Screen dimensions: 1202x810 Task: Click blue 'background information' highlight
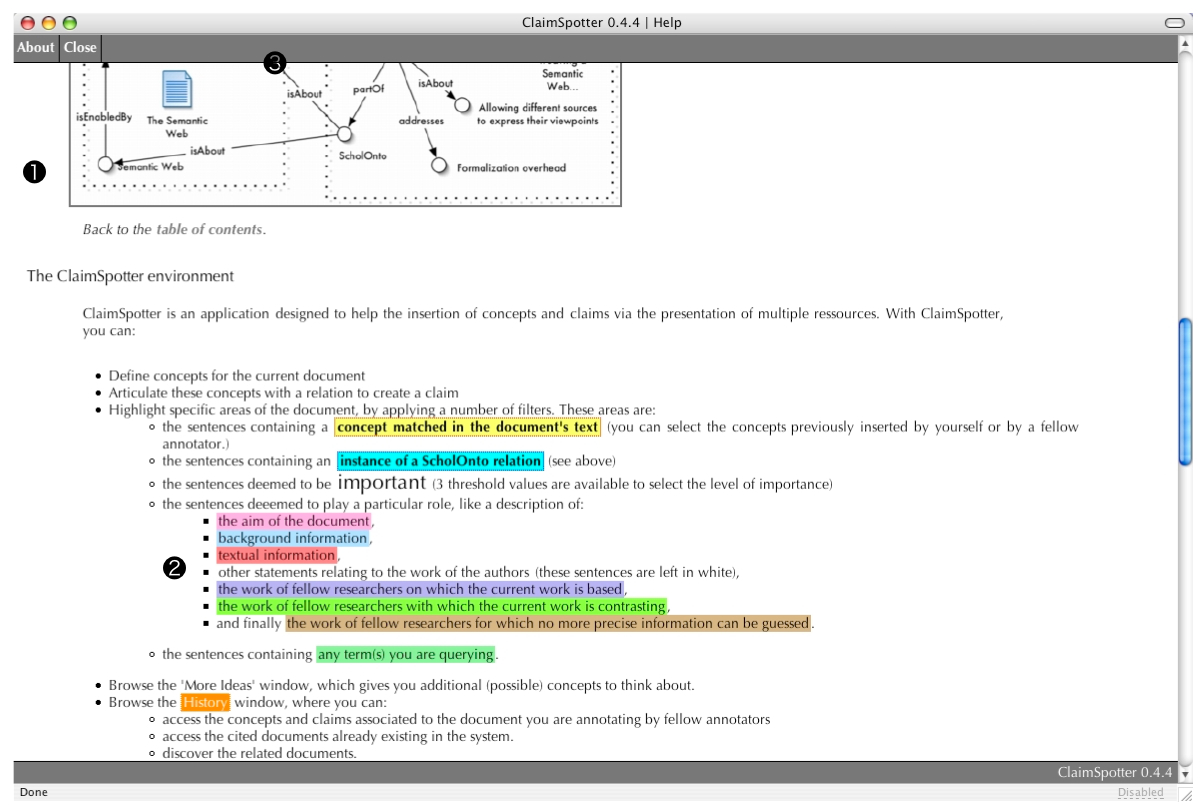(293, 538)
